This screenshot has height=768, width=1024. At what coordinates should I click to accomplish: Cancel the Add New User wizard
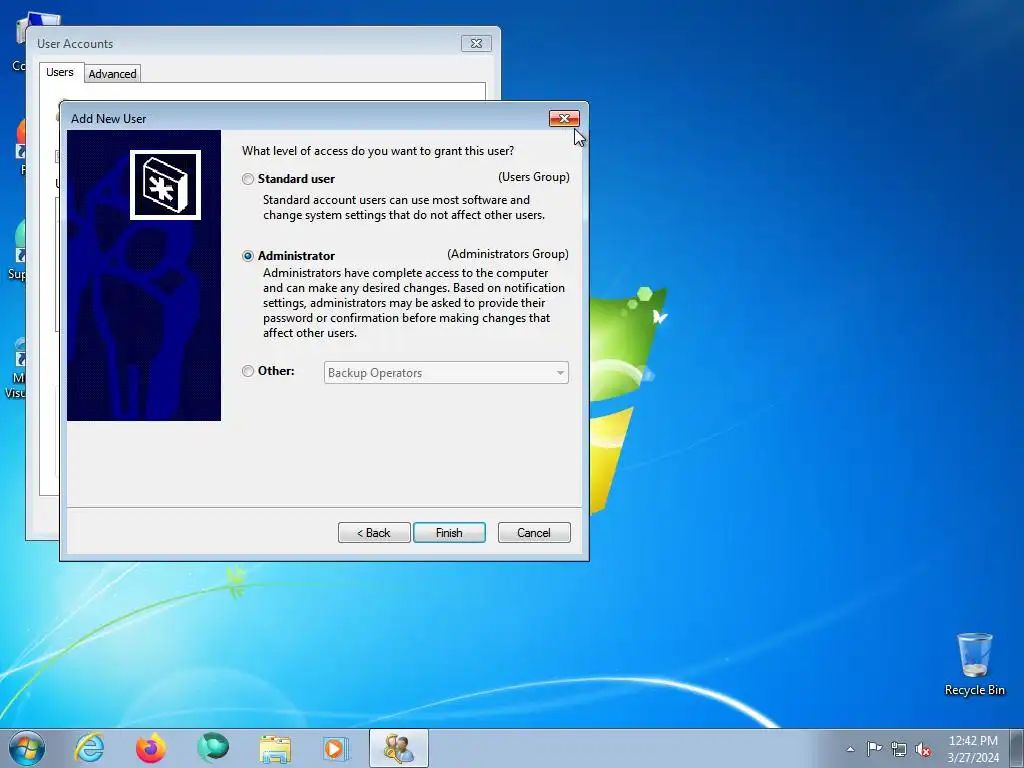534,533
